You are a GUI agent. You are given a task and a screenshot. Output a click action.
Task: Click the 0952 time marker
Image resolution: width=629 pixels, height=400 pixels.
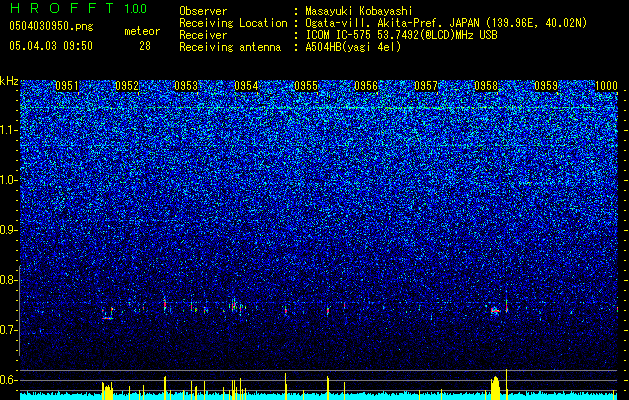[127, 86]
